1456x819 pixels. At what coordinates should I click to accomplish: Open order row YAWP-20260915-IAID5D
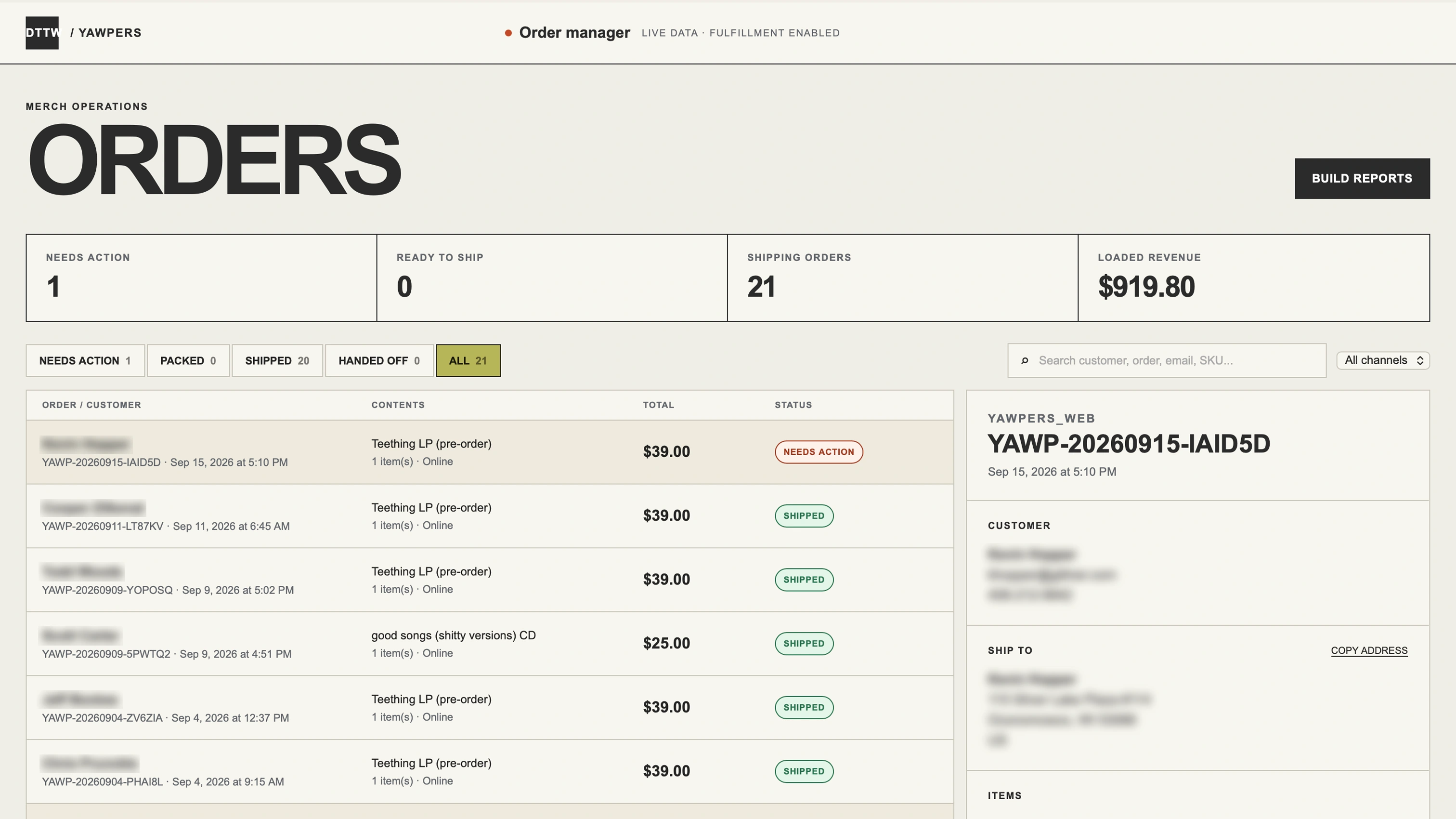click(x=490, y=452)
